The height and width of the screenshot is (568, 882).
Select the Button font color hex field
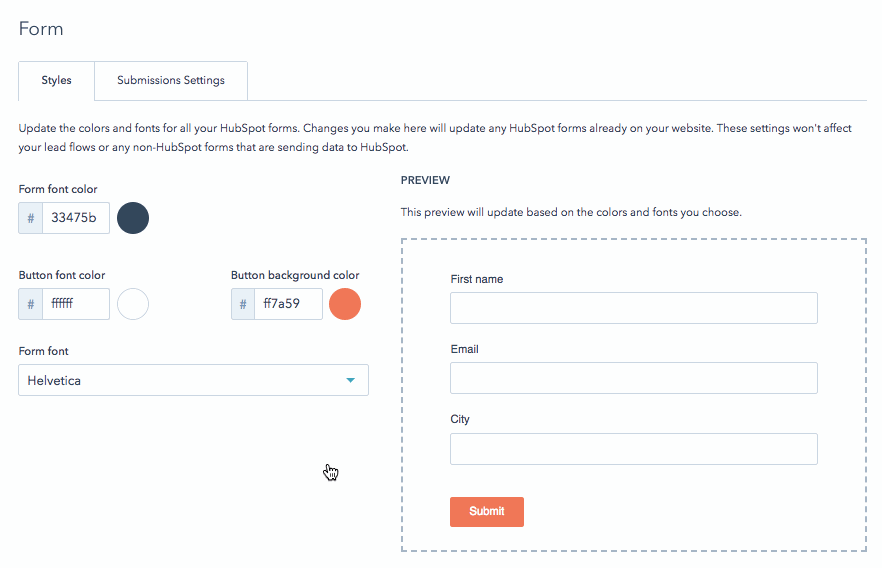pyautogui.click(x=76, y=304)
